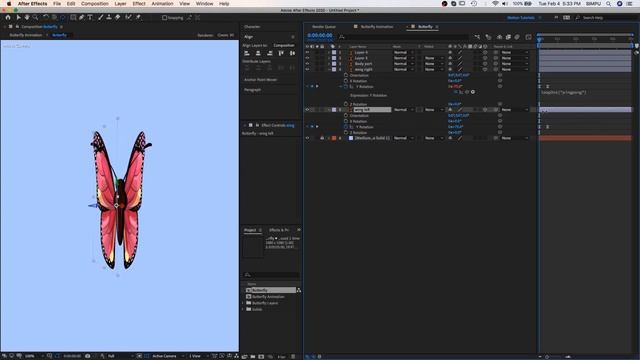Click the red solid layer label color swatch
640x360 pixels.
click(334, 138)
